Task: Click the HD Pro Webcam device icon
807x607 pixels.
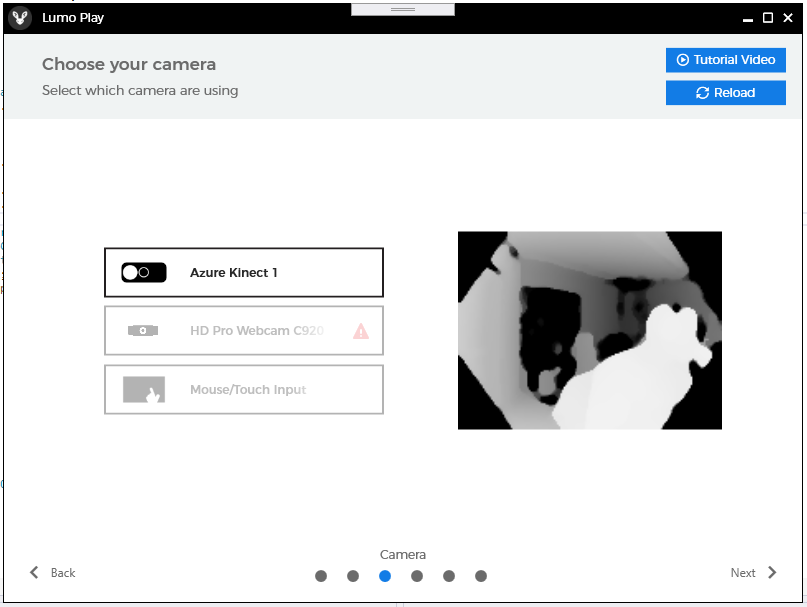Action: pyautogui.click(x=143, y=331)
